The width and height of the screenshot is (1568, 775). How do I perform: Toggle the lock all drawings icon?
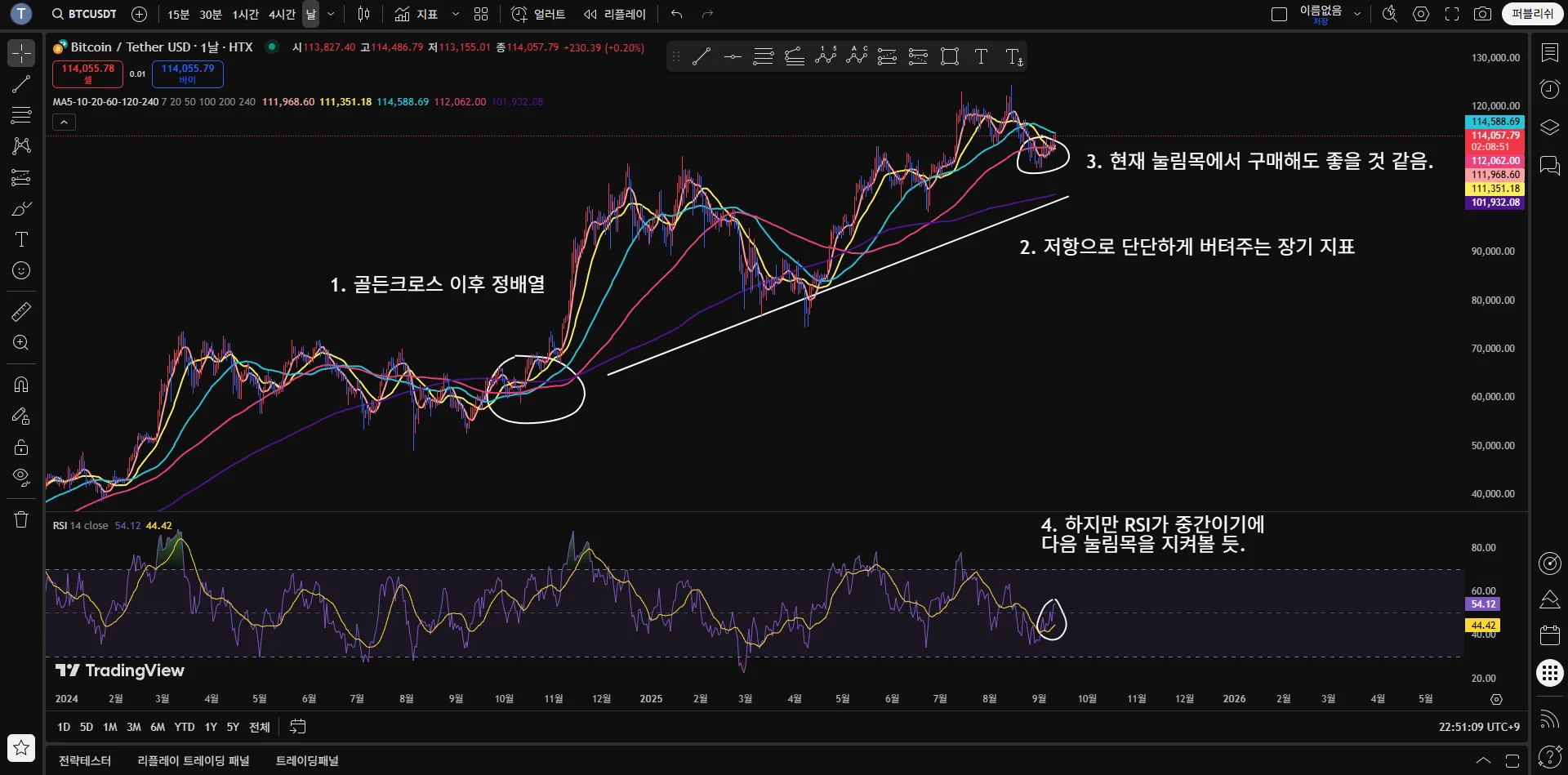pos(21,447)
